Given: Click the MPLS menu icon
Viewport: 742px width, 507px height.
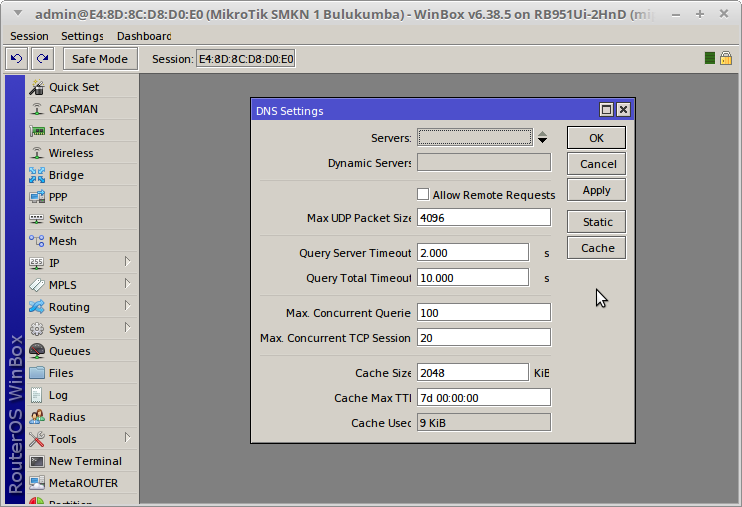Looking at the screenshot, I should [x=36, y=285].
